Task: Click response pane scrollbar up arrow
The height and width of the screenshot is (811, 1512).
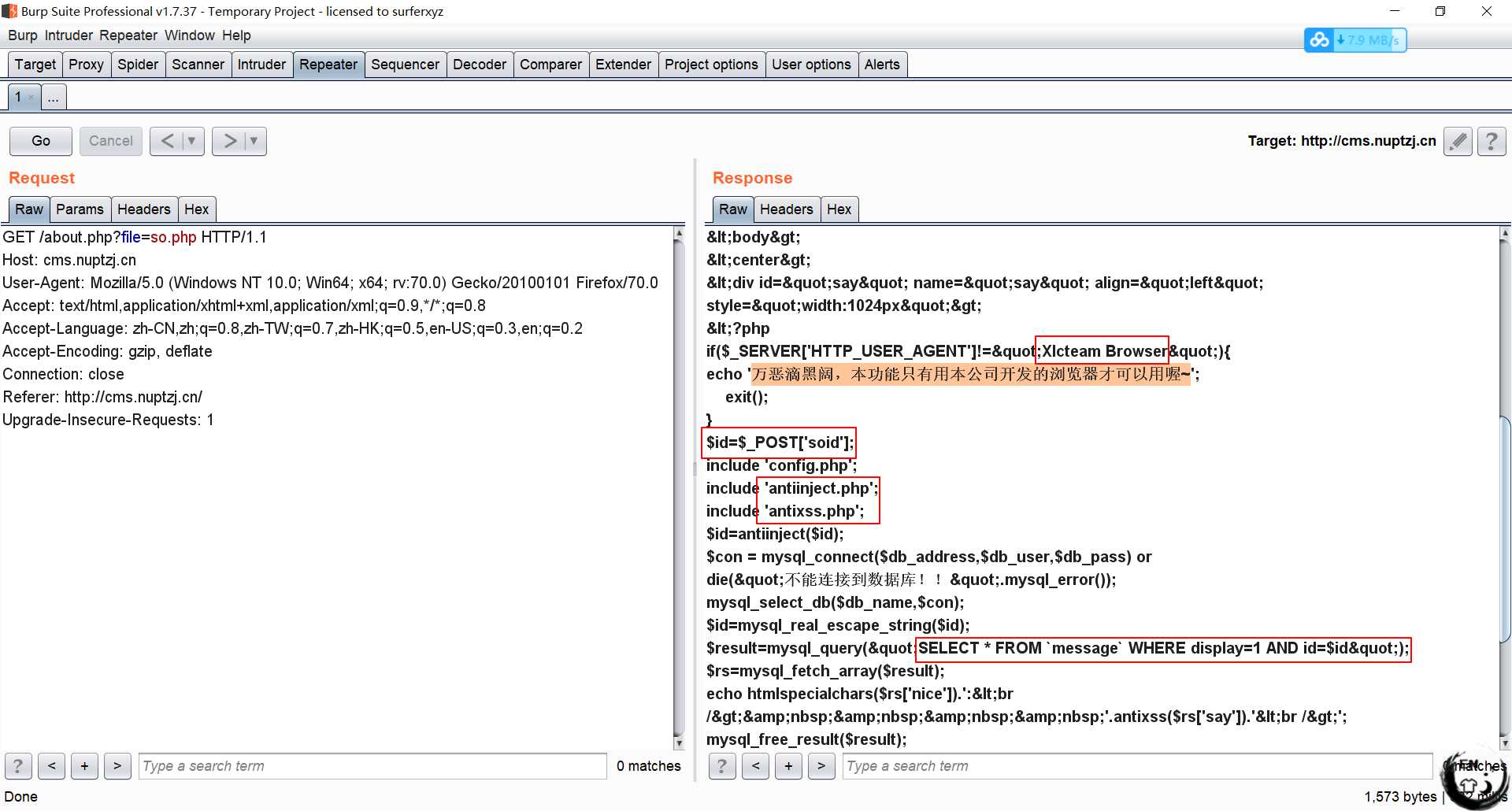Action: click(1505, 234)
